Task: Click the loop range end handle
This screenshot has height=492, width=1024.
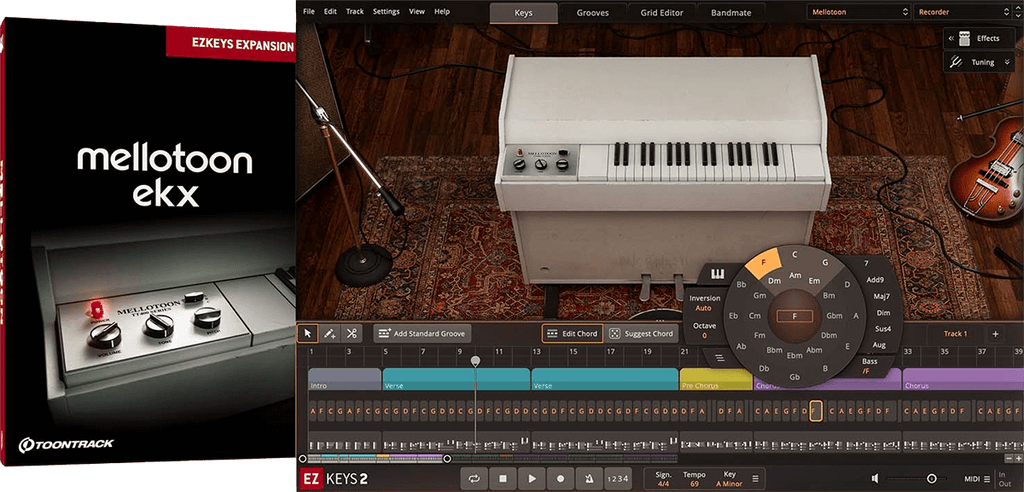Action: (447, 459)
